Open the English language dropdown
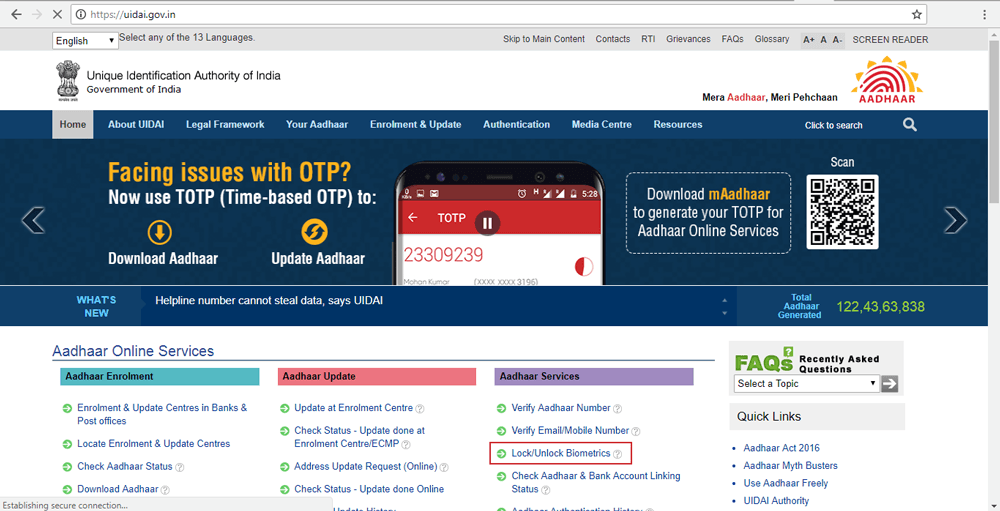 85,41
